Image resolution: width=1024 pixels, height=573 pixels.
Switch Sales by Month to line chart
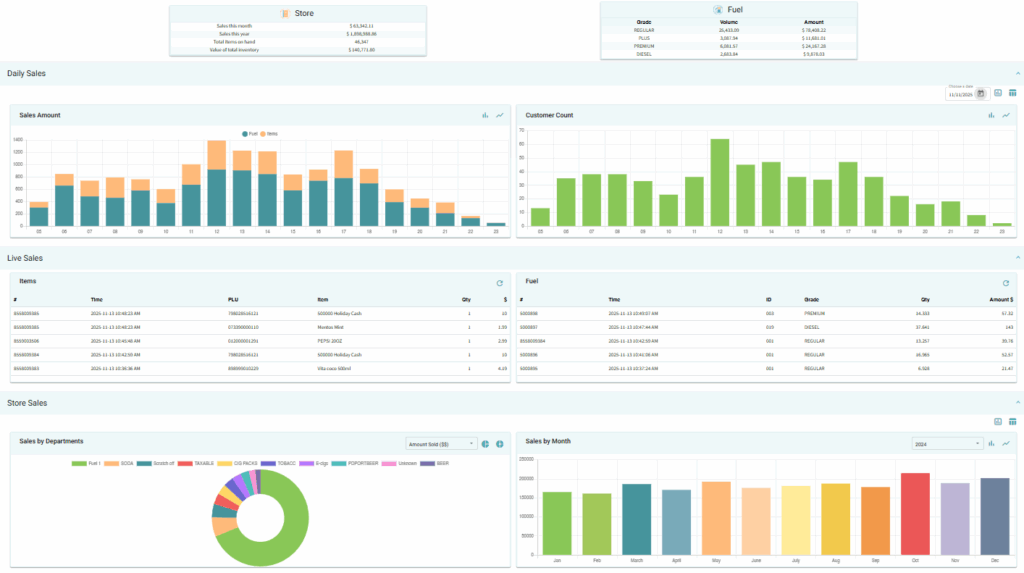(1006, 443)
